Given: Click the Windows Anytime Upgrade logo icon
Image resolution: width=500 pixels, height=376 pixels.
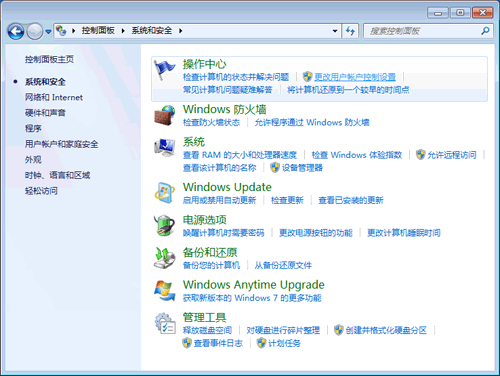Looking at the screenshot, I should 164,291.
